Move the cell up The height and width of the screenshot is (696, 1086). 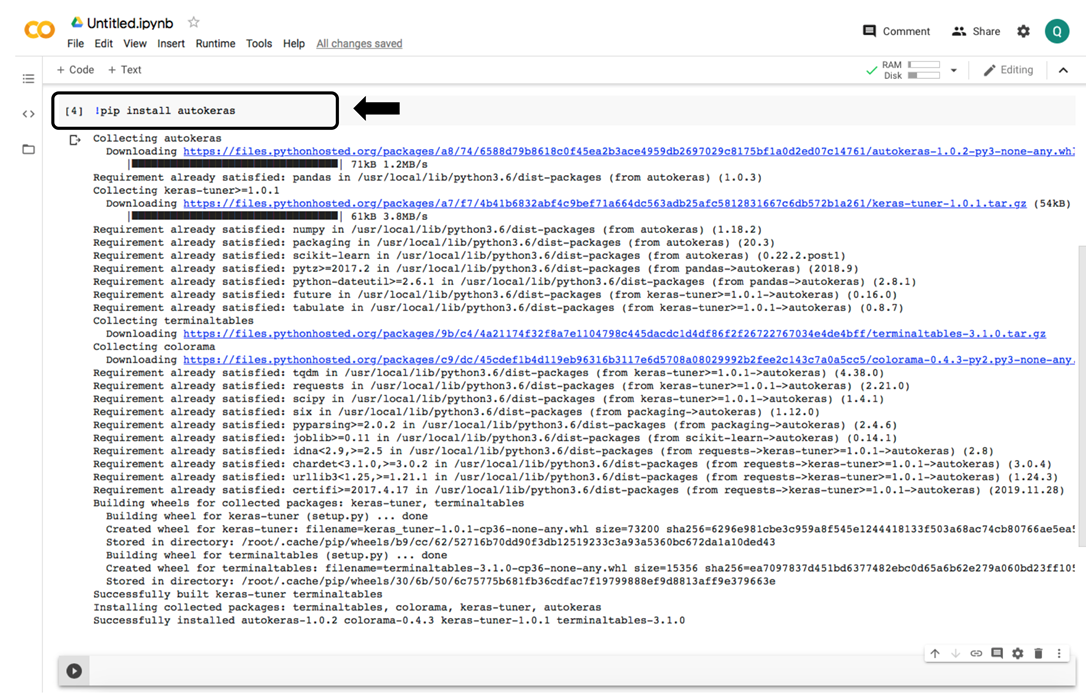click(x=935, y=653)
